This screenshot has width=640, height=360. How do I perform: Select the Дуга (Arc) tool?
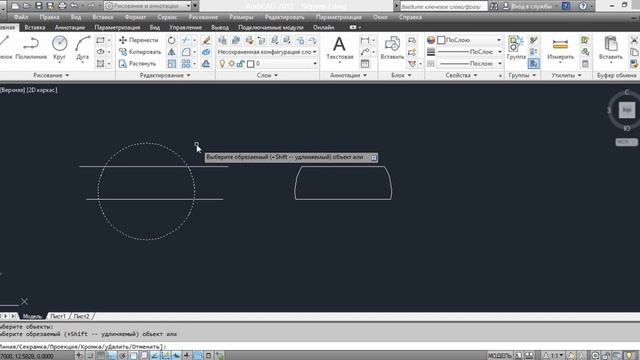pos(82,48)
